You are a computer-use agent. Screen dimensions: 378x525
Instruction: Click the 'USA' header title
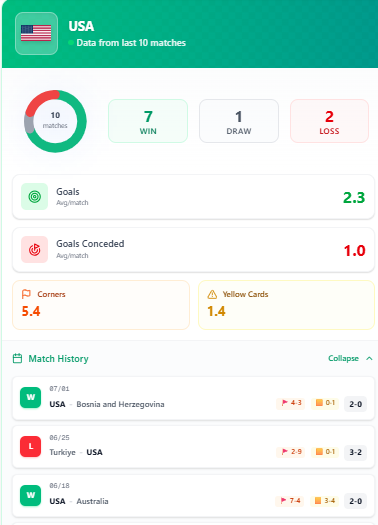click(81, 26)
